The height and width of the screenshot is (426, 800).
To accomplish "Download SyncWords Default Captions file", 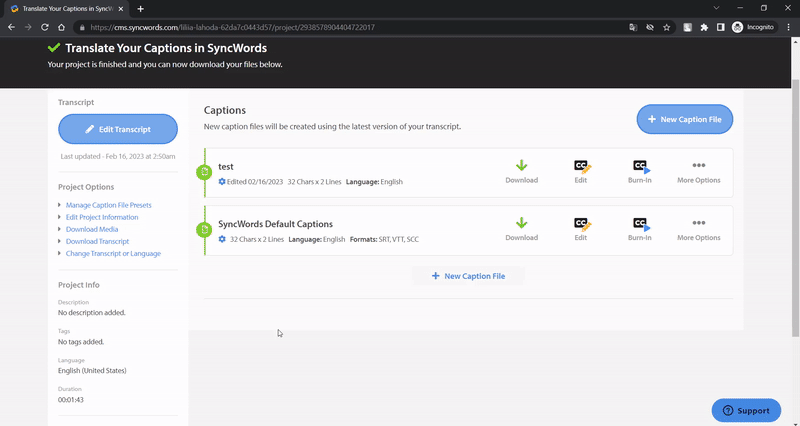I will point(521,229).
